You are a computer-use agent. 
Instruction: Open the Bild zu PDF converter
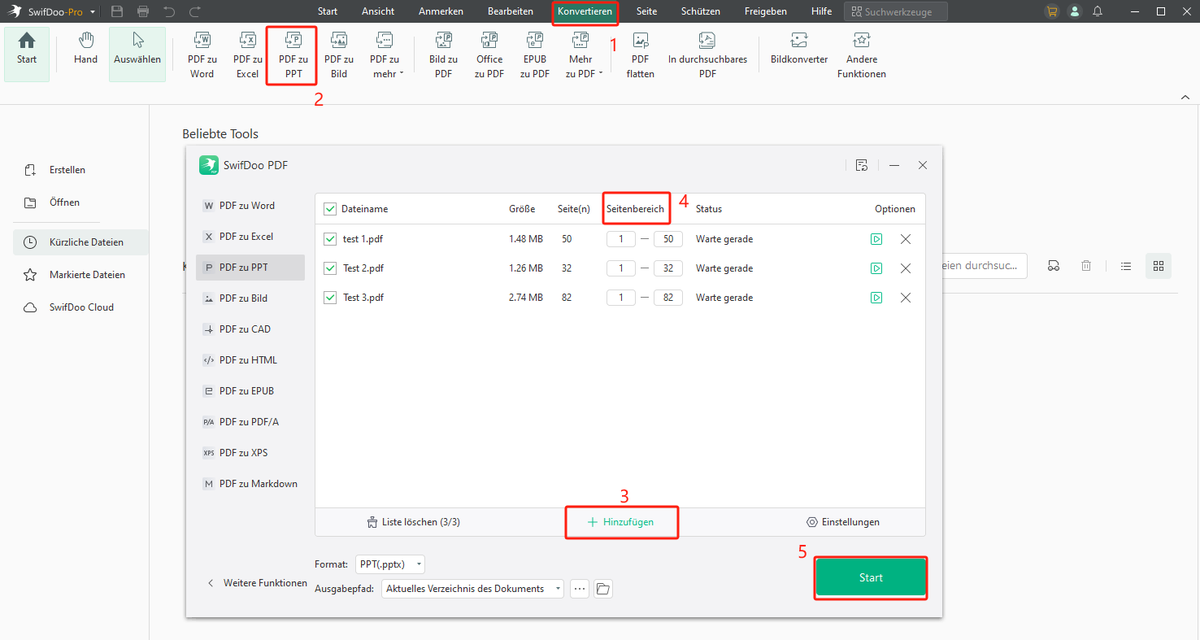click(x=443, y=55)
